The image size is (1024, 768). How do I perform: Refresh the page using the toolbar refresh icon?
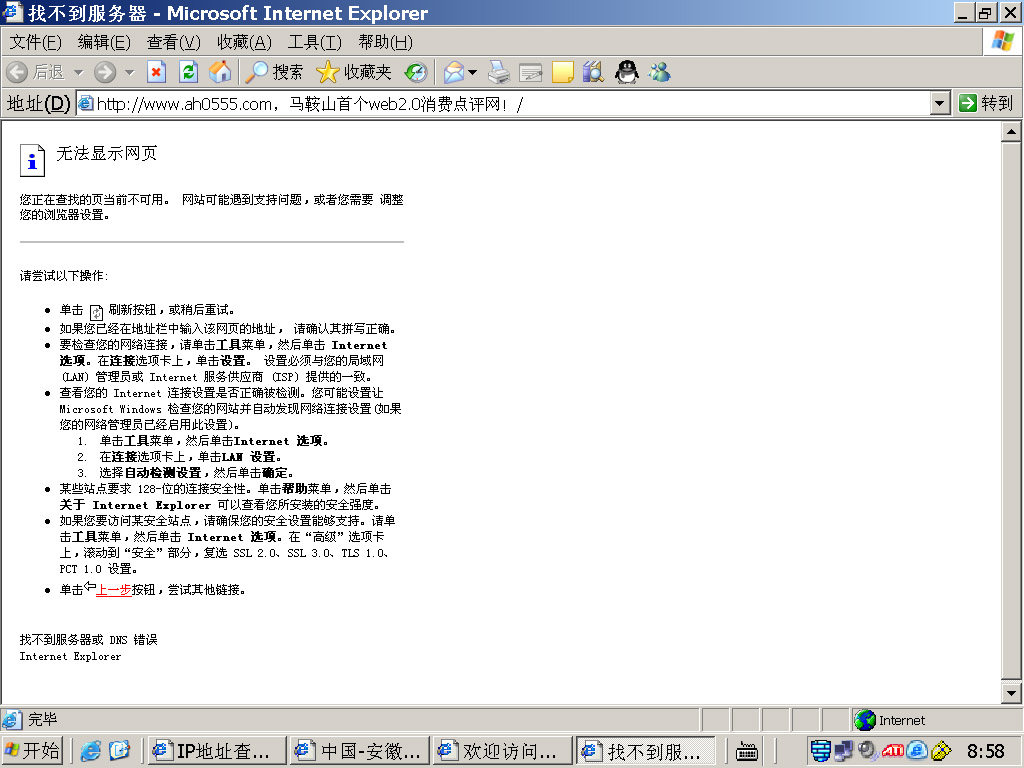189,72
